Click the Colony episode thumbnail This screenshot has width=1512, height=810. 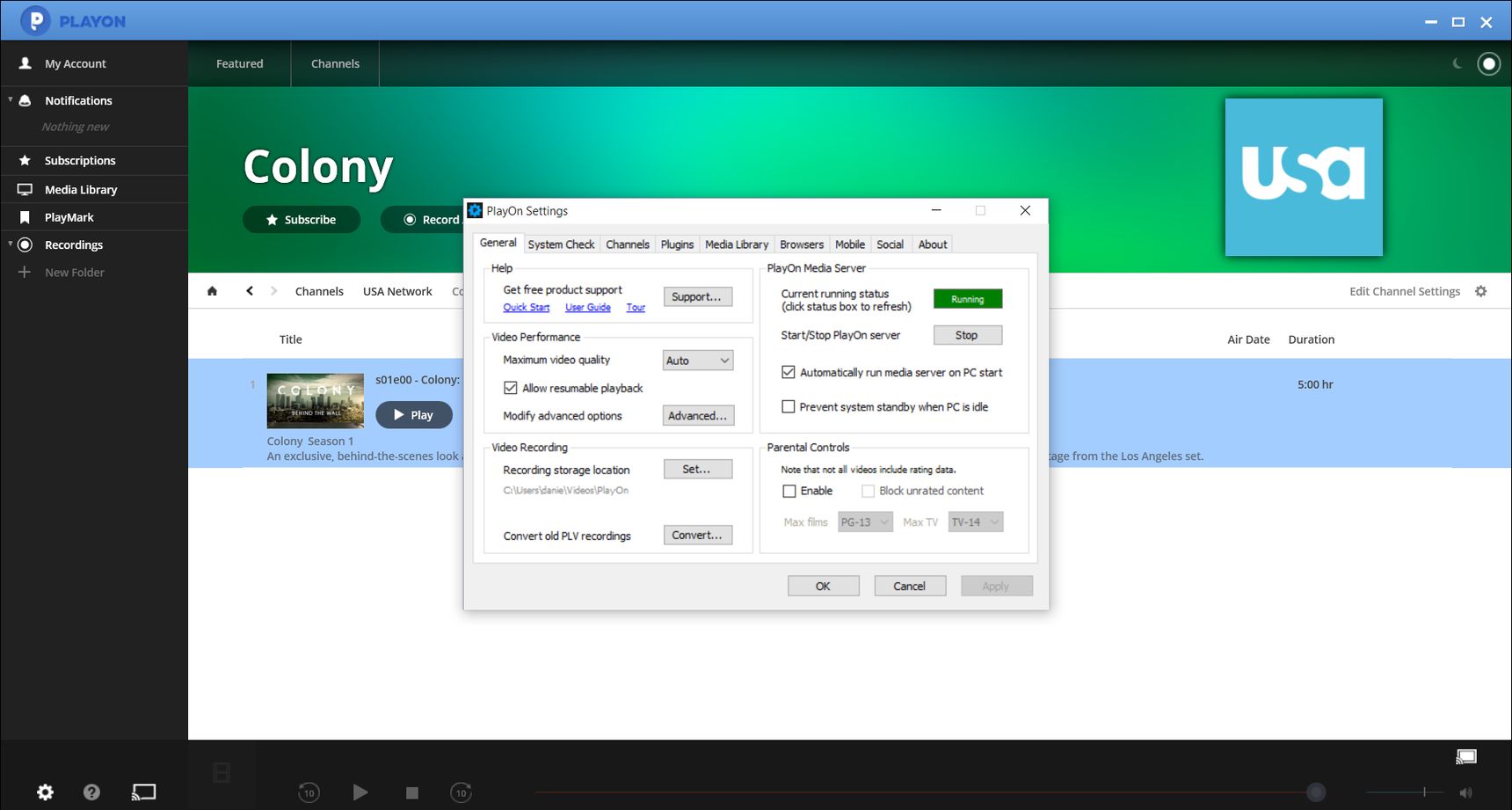pos(316,400)
